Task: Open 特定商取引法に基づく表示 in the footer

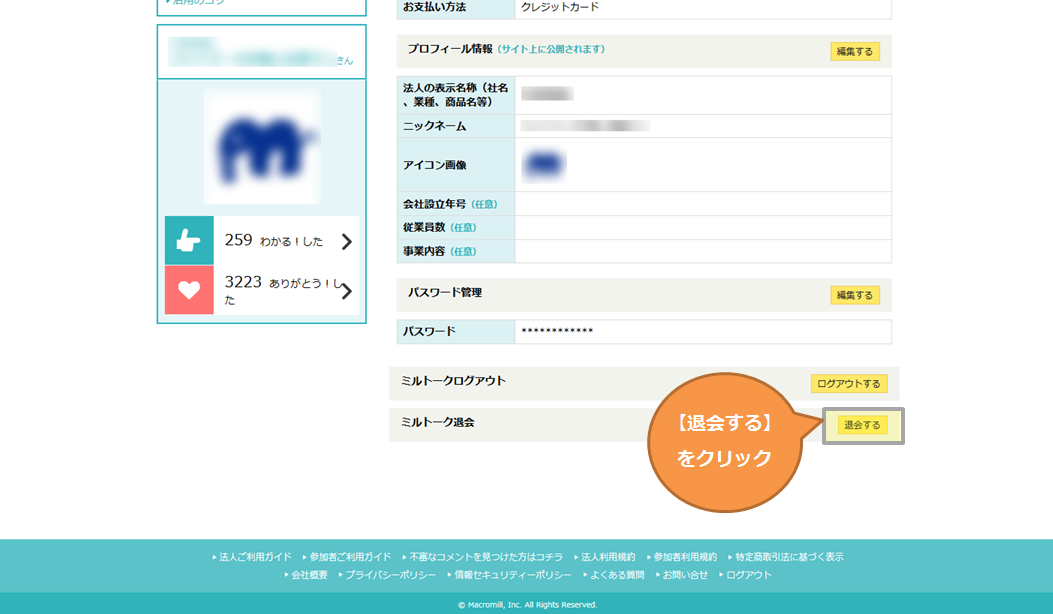Action: coord(789,557)
